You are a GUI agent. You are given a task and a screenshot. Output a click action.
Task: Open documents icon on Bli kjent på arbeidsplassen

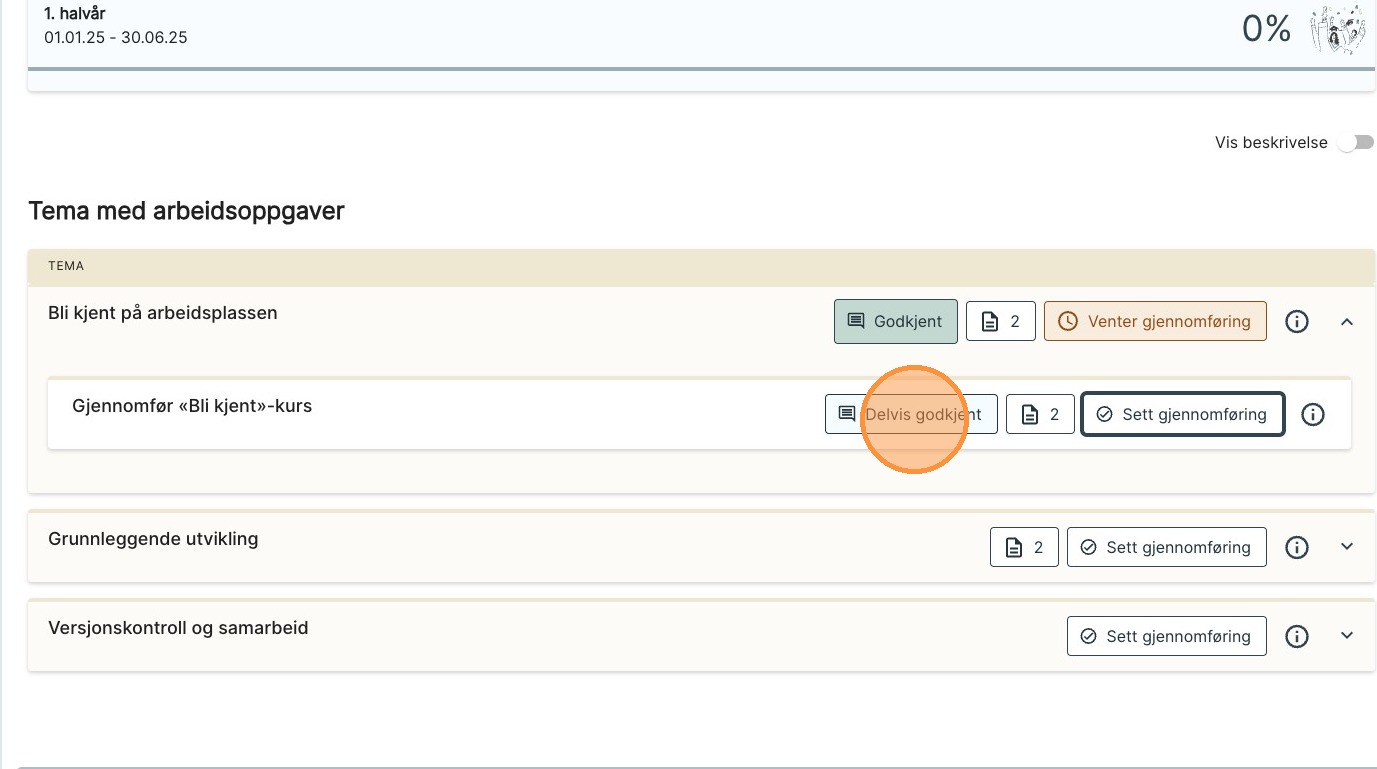[x=1000, y=322]
